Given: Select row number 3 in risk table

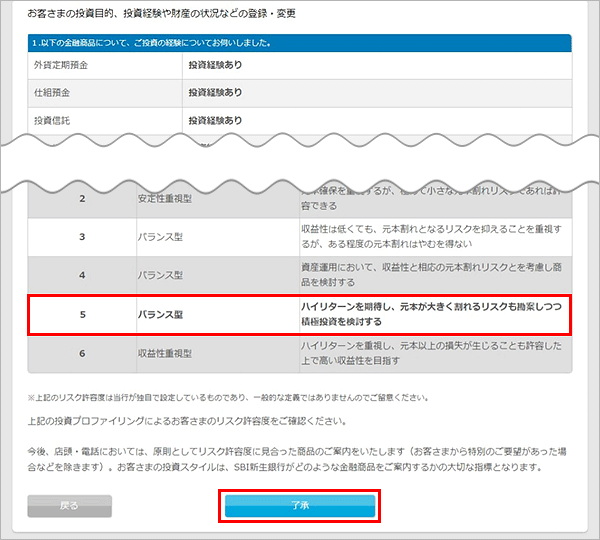Looking at the screenshot, I should tap(82, 236).
